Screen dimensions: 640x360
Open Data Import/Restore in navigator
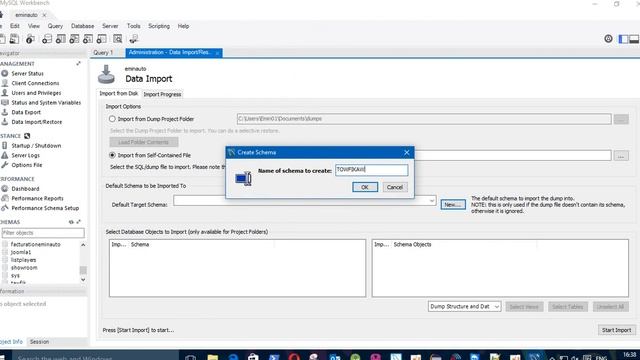37,122
